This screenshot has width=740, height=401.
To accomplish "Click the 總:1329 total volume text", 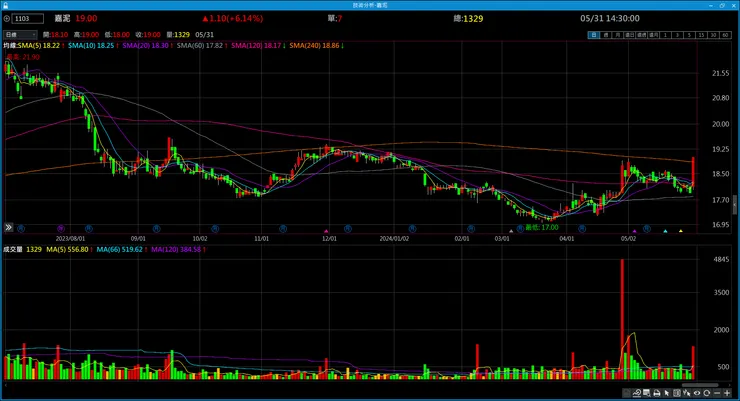I will pyautogui.click(x=468, y=19).
